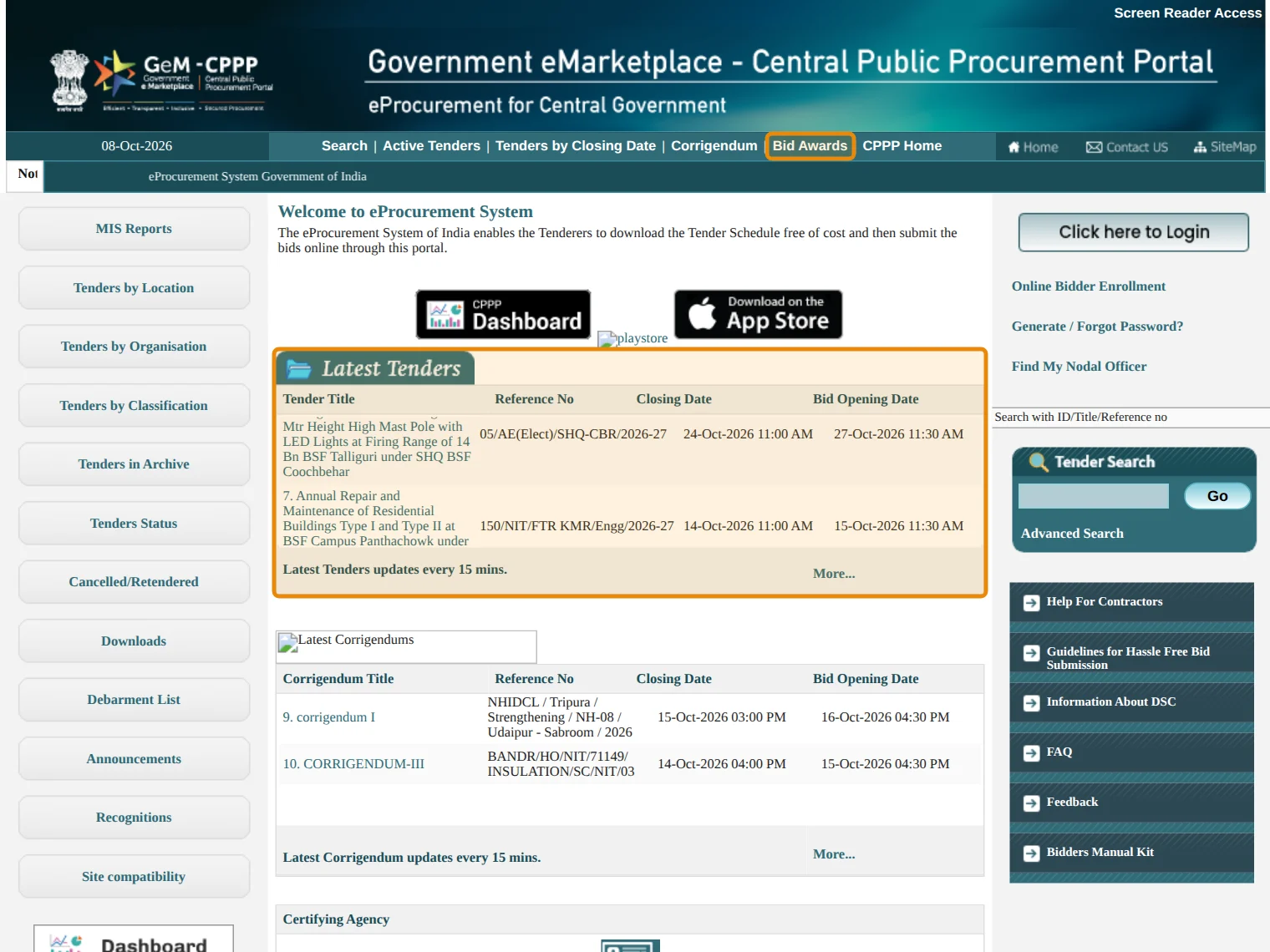Click the arrow icon beside Help For Contractors

coord(1032,603)
